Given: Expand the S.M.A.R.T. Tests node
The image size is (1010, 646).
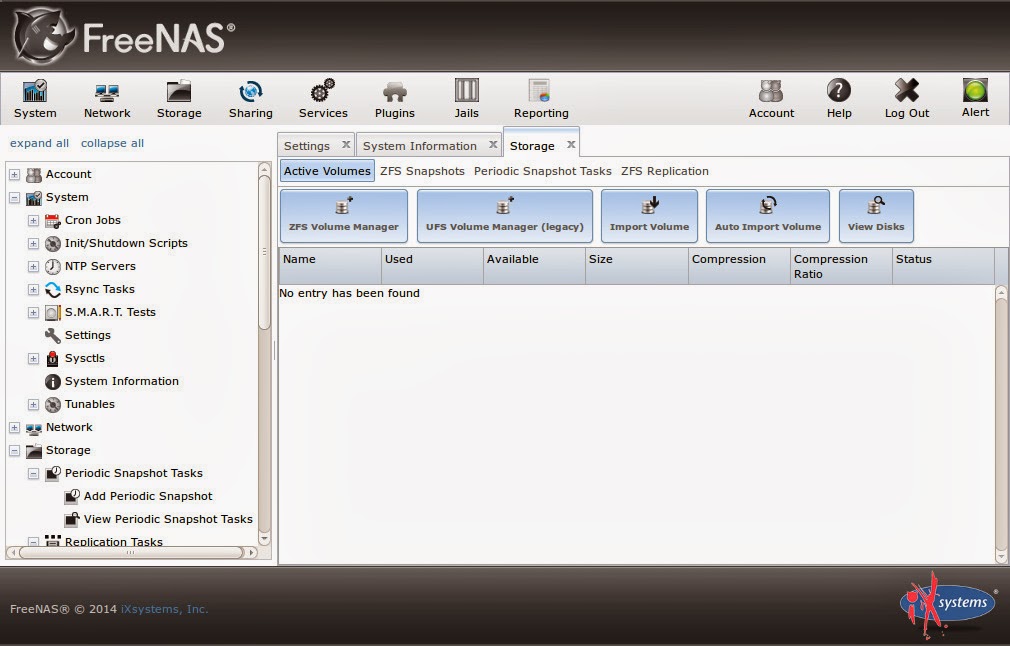Looking at the screenshot, I should (x=33, y=313).
